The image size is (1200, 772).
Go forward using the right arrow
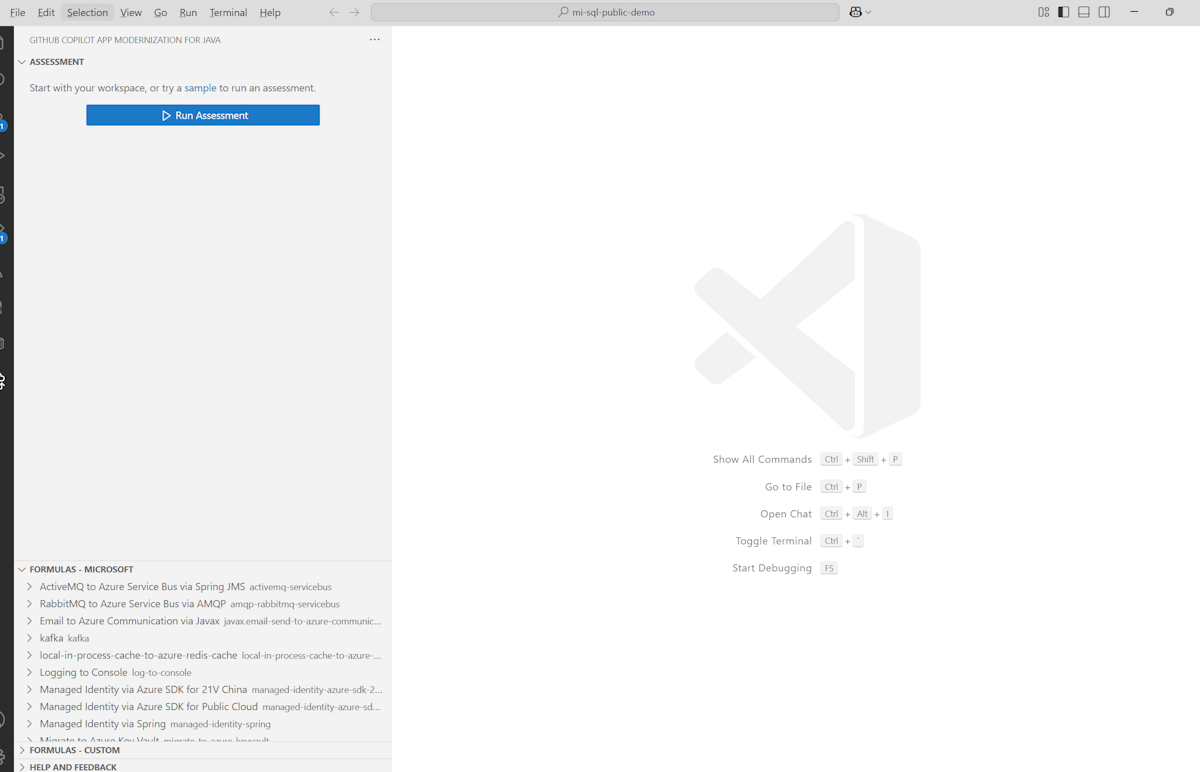tap(354, 12)
